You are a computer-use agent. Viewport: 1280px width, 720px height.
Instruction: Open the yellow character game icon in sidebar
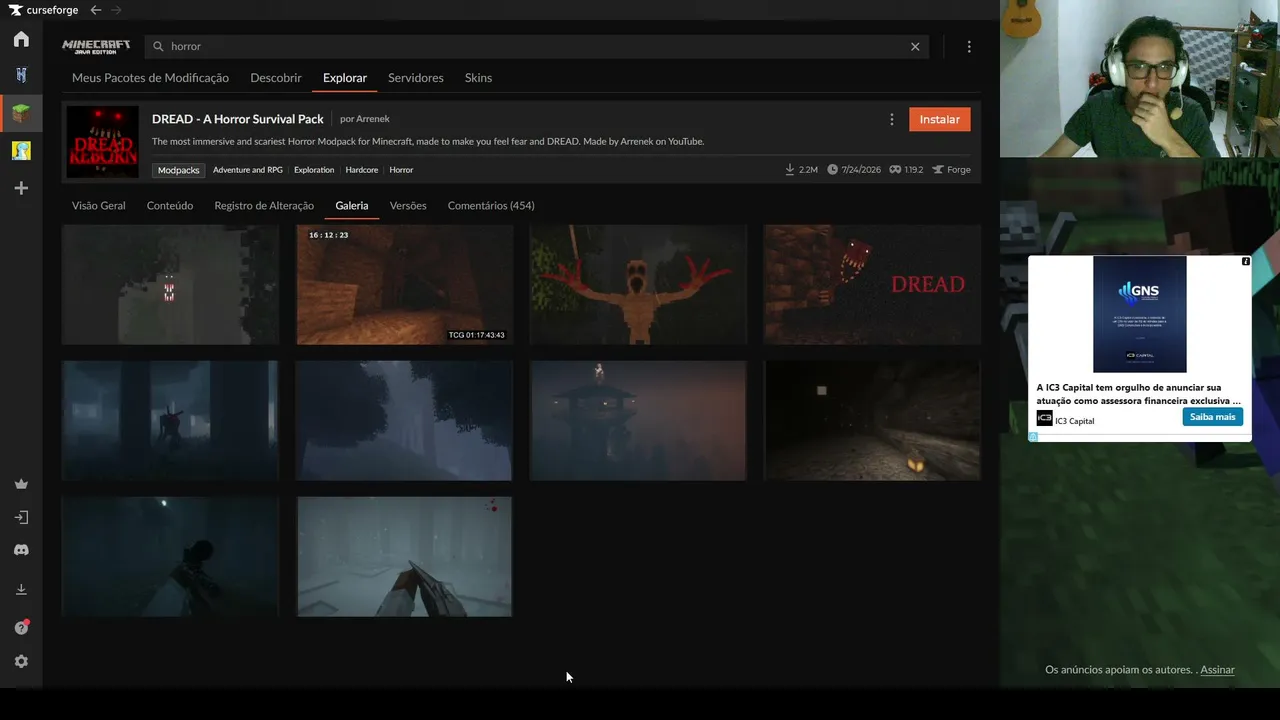click(x=21, y=151)
